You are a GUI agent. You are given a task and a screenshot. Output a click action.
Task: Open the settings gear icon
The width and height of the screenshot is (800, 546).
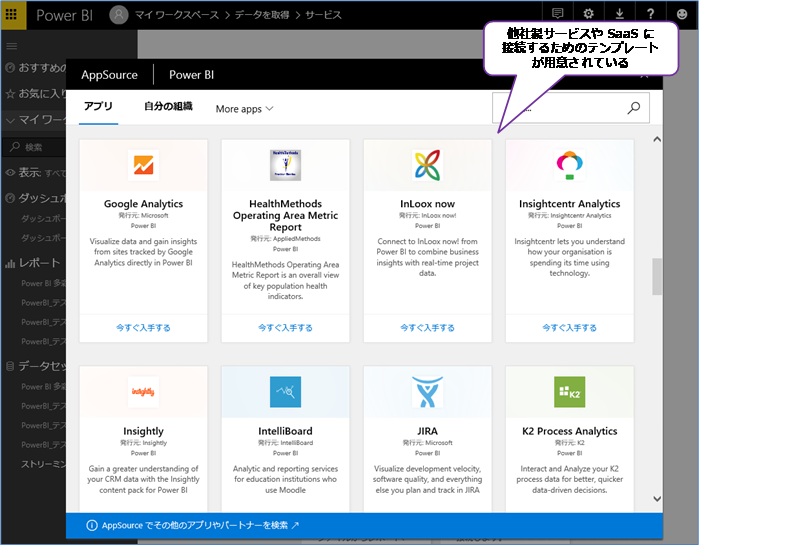click(588, 14)
